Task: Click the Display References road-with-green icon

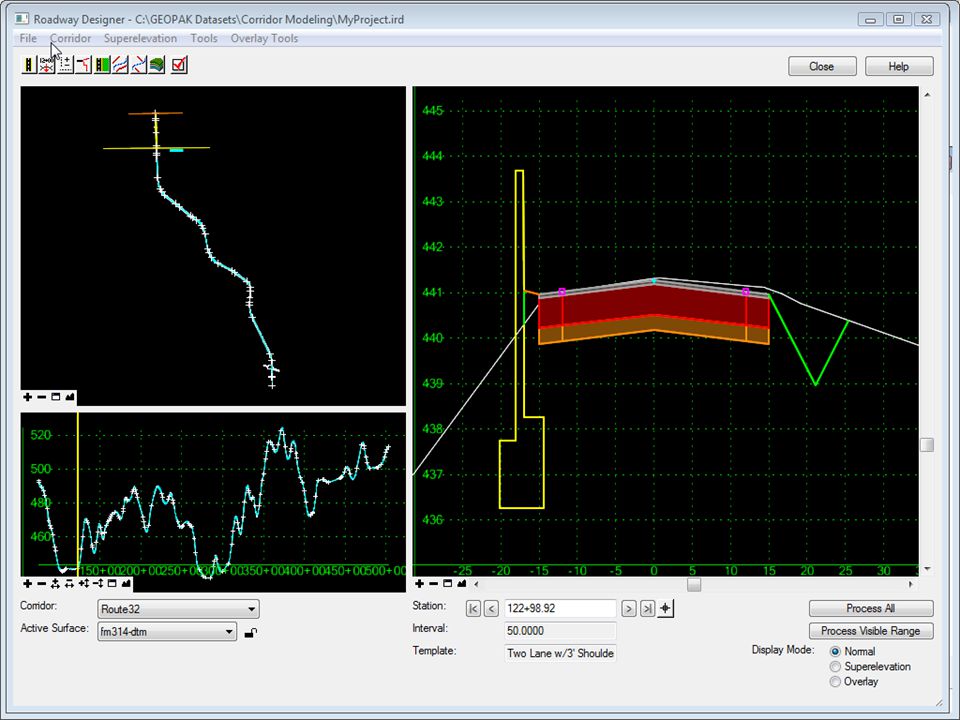Action: pyautogui.click(x=102, y=64)
